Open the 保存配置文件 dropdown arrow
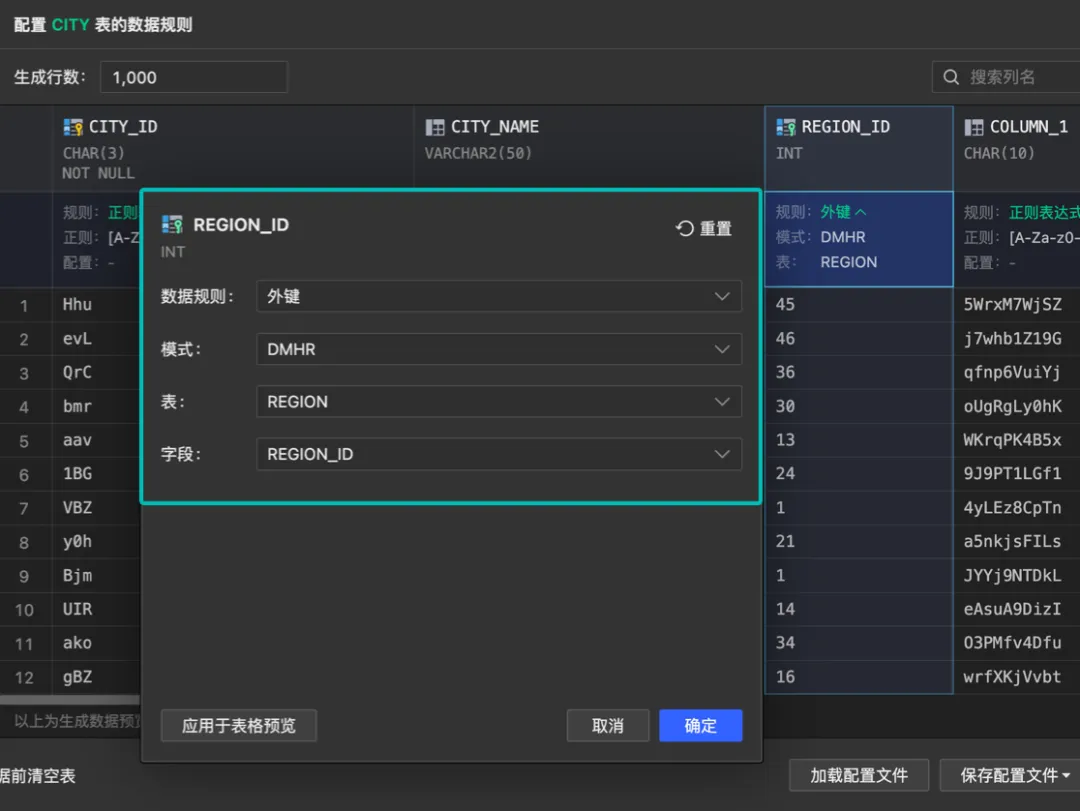Viewport: 1080px width, 811px height. click(x=1066, y=775)
